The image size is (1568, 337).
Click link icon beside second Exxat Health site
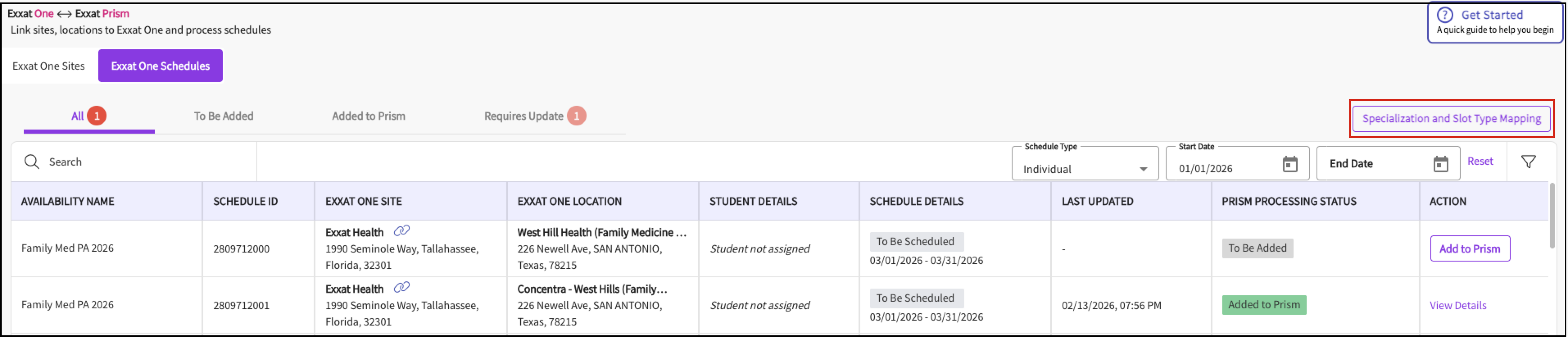tap(402, 288)
